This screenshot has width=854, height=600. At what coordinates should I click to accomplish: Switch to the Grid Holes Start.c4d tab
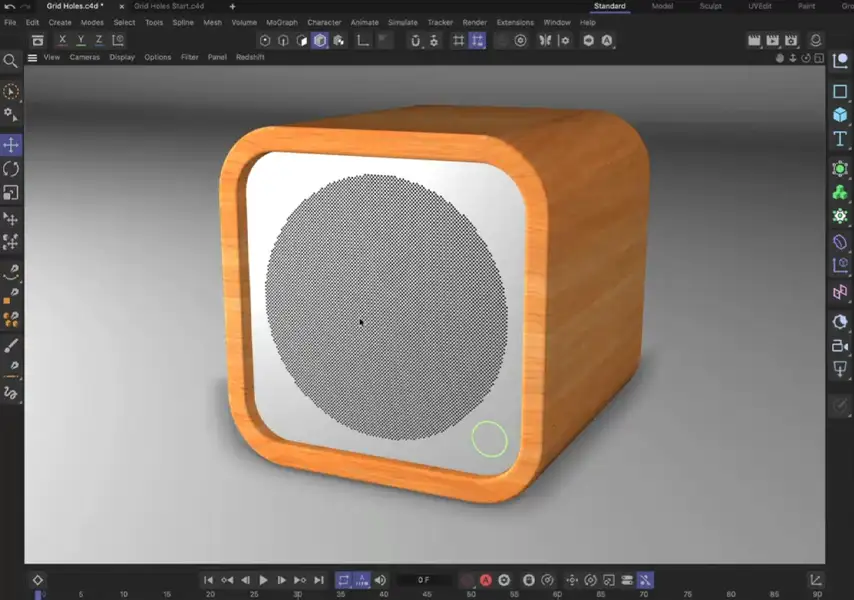pos(169,6)
